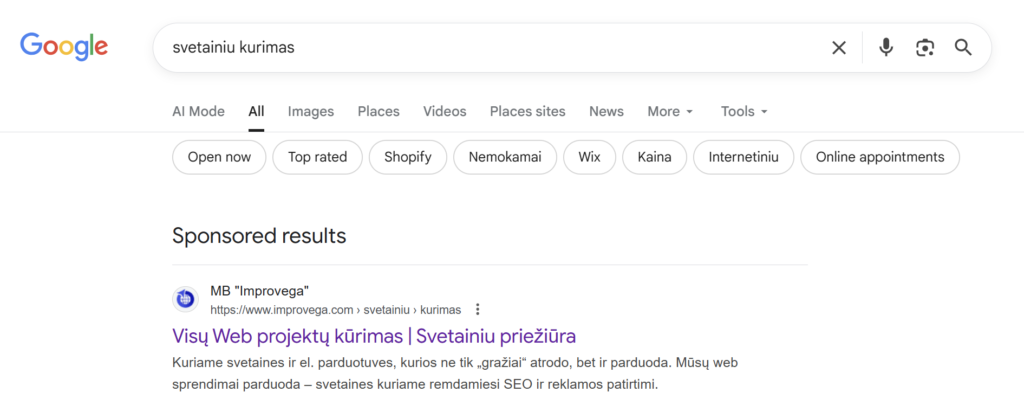Image resolution: width=1024 pixels, height=418 pixels.
Task: Open three-dot menu beside Improvega URL
Action: click(x=478, y=310)
